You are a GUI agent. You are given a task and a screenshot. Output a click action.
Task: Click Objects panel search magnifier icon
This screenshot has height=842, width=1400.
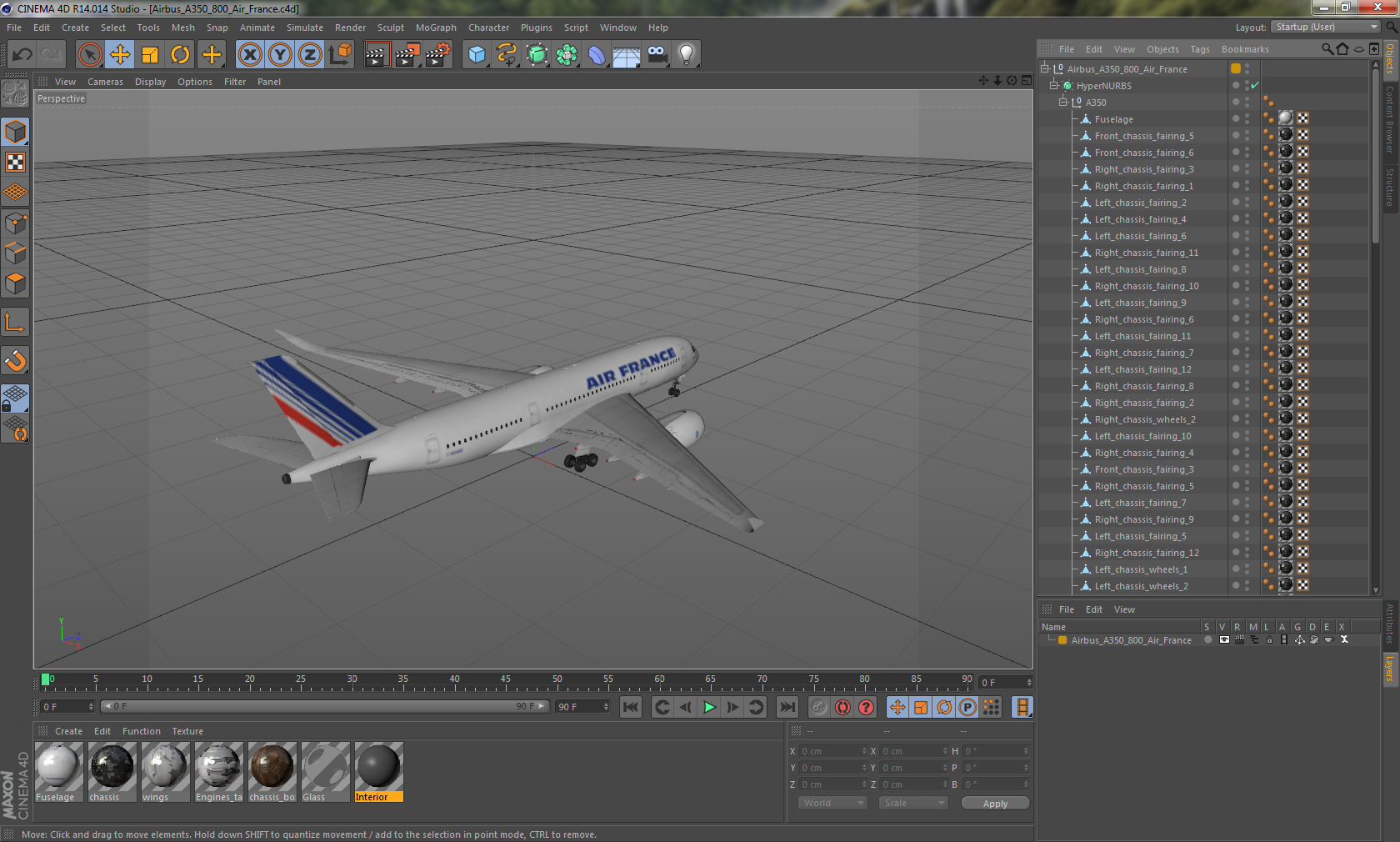[x=1327, y=49]
